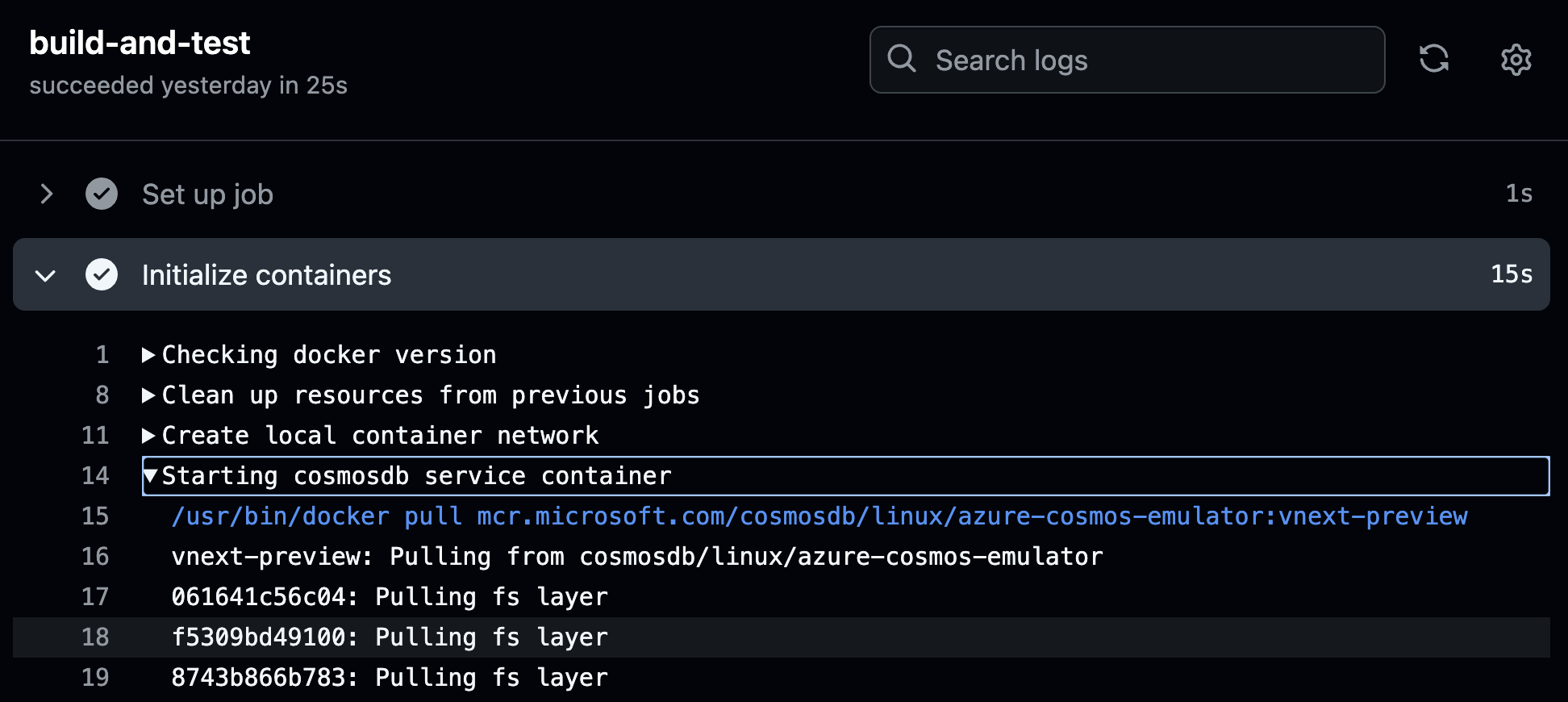Expand the Set up job step
Screen dimensions: 1568x702
(47, 194)
